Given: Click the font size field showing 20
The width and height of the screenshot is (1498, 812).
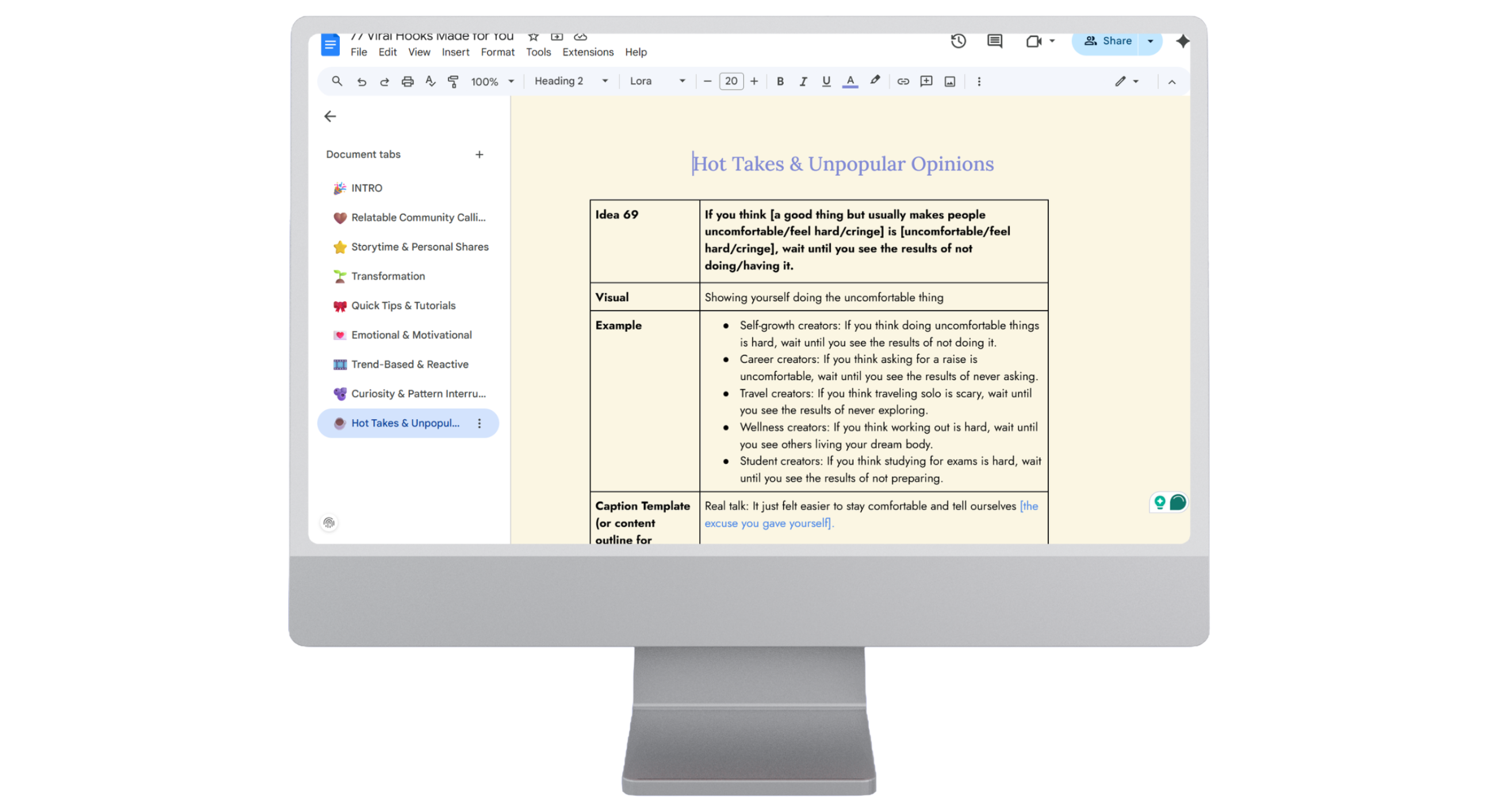Looking at the screenshot, I should (x=731, y=82).
